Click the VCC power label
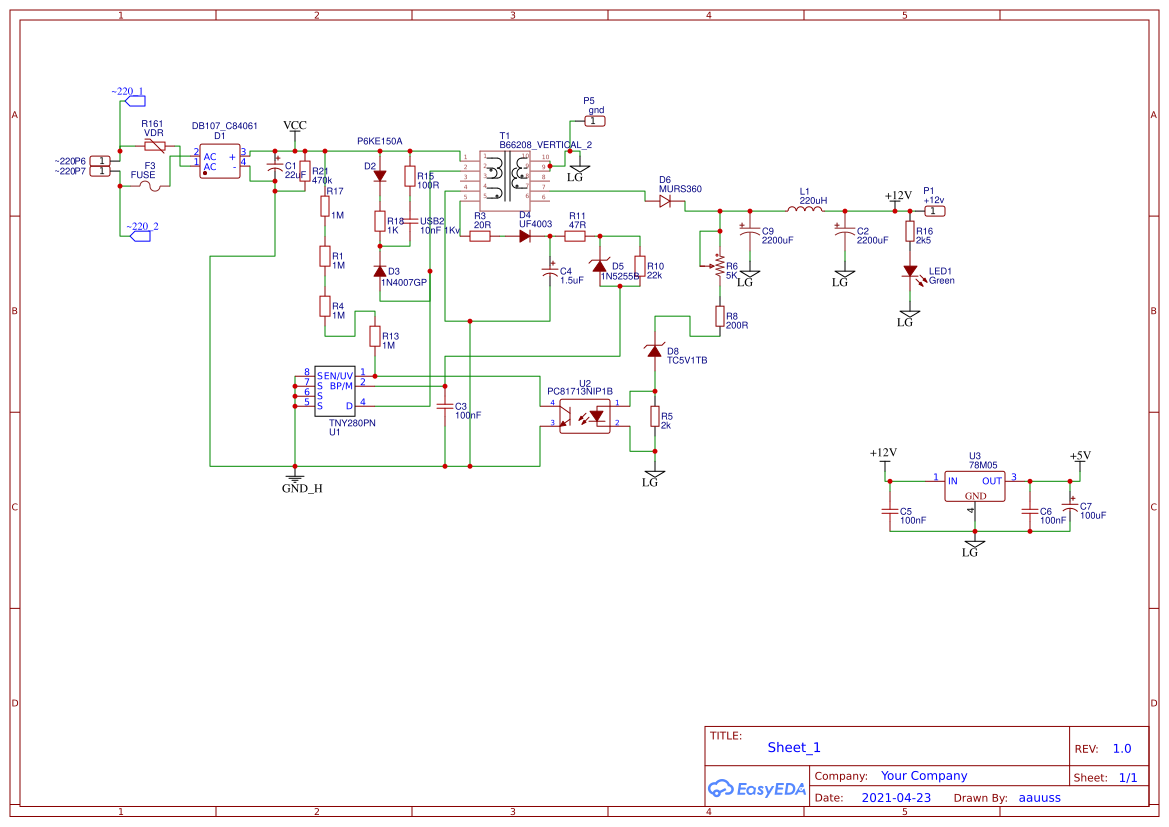Screen dimensions: 1169x827 (x=293, y=125)
